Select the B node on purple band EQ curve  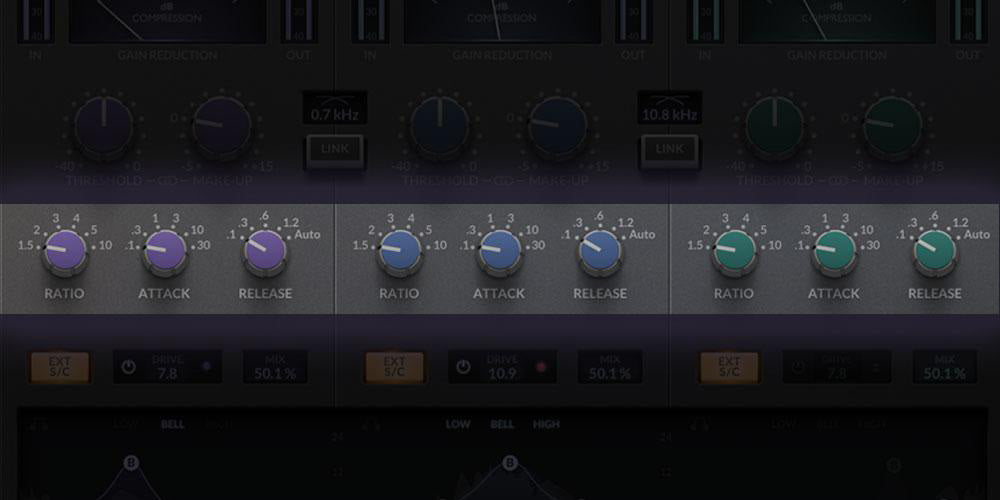133,462
